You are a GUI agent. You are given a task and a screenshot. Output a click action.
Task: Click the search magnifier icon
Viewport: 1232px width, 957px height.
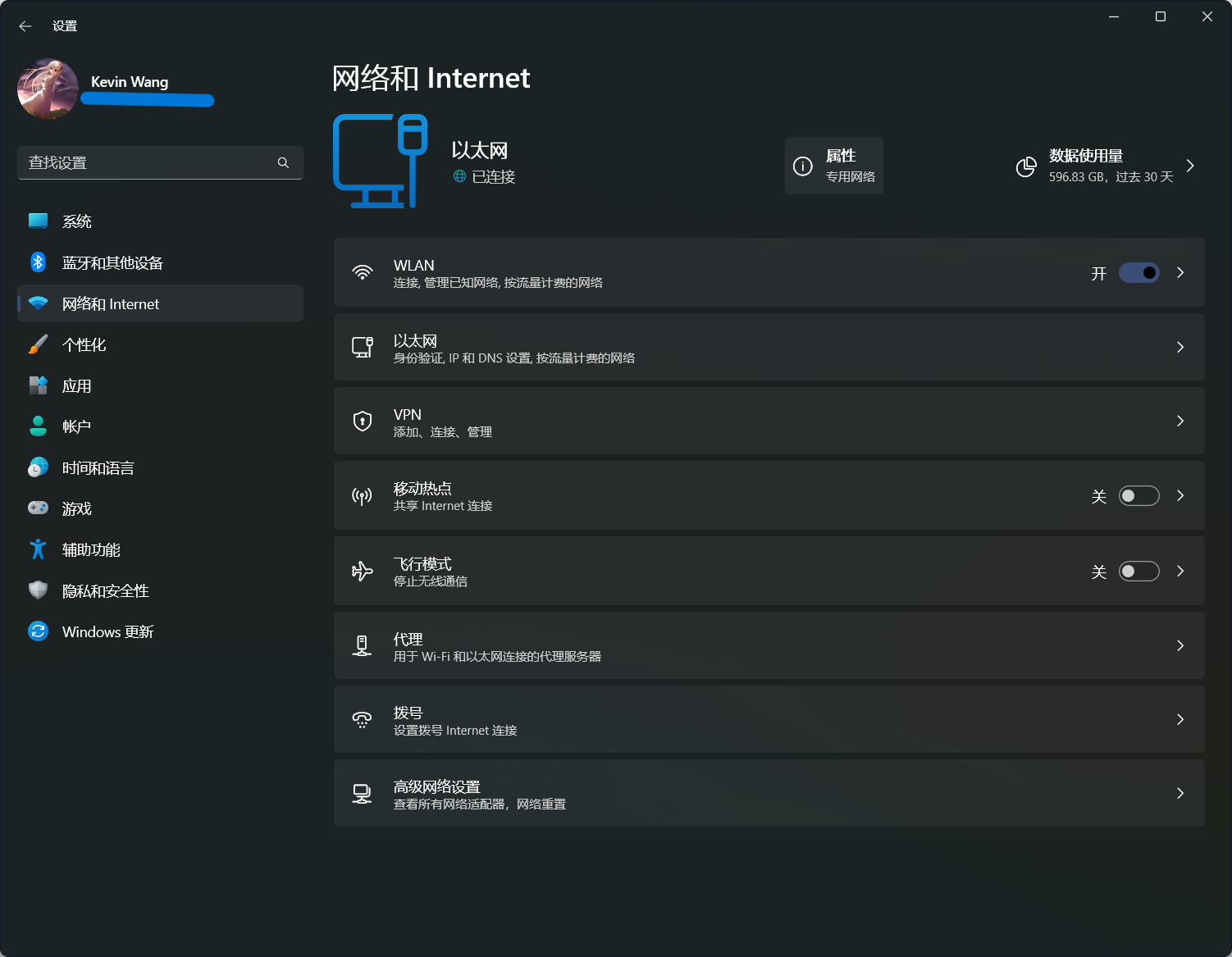coord(283,162)
